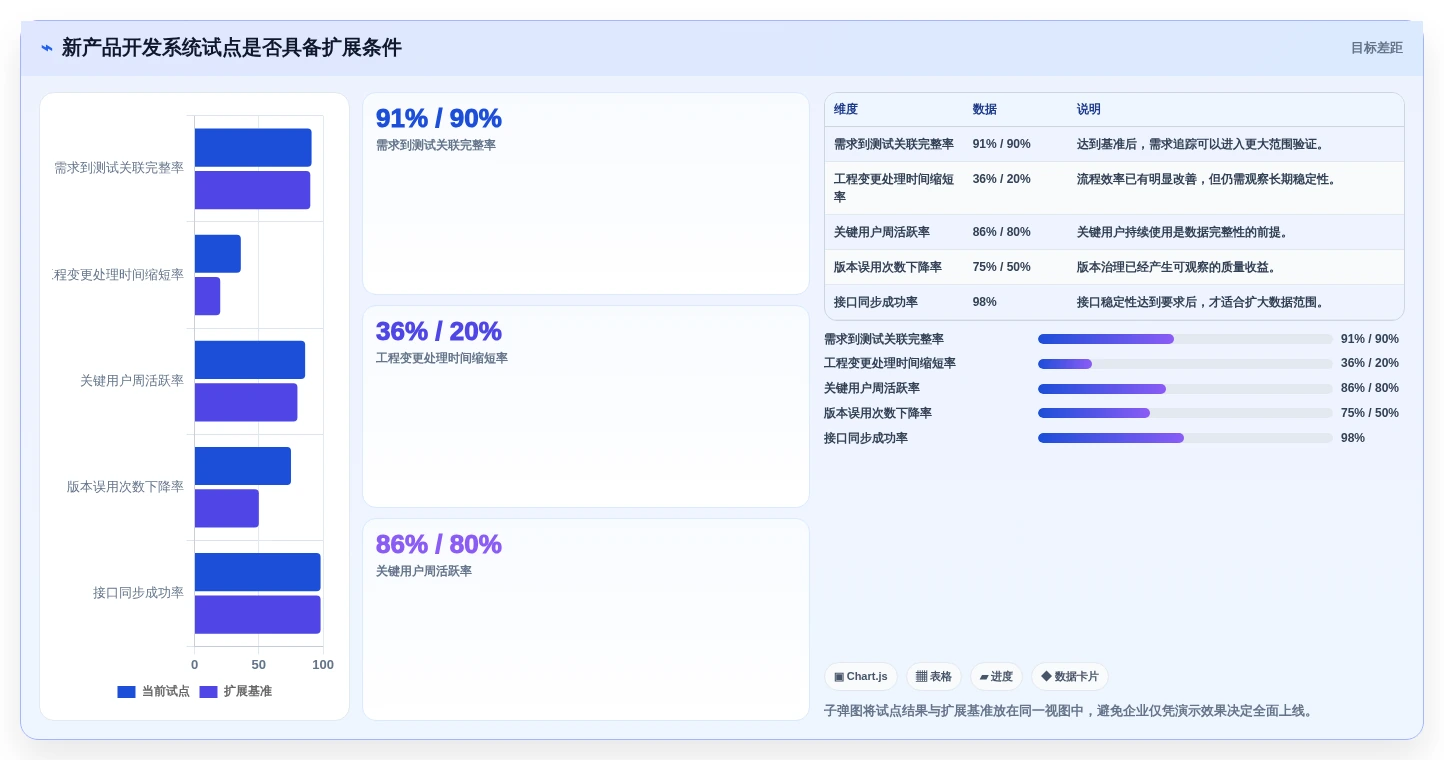Select the 表格 tag chip

click(x=934, y=677)
